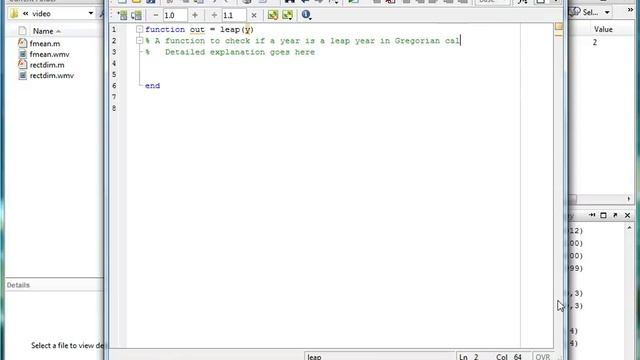This screenshot has width=640, height=360.
Task: Click the leap function name in status bar
Action: [x=314, y=357]
